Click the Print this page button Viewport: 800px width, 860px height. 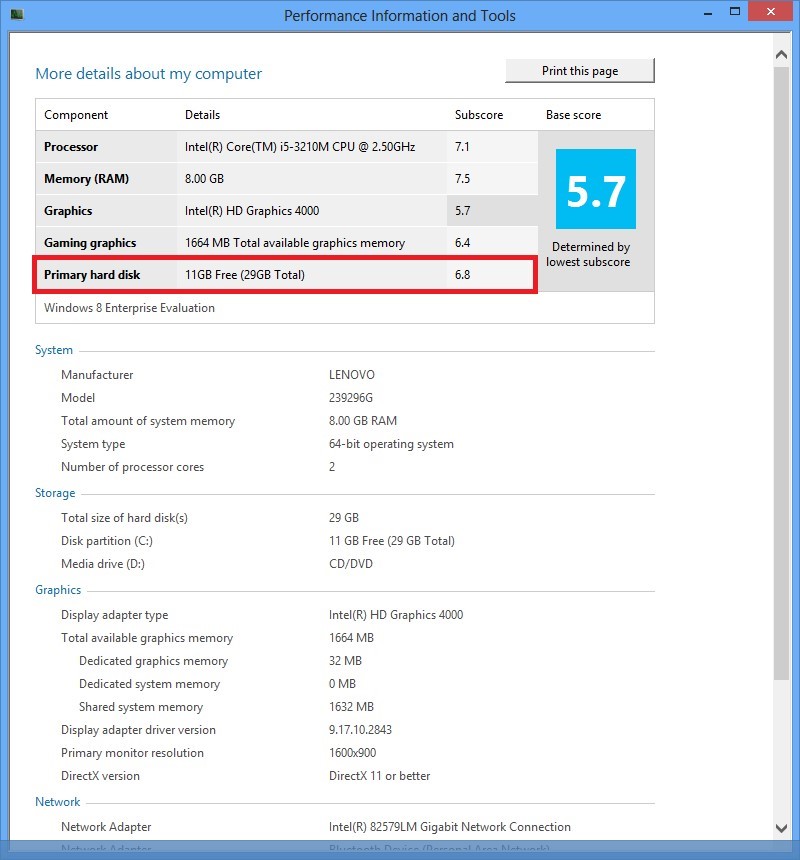(x=580, y=71)
